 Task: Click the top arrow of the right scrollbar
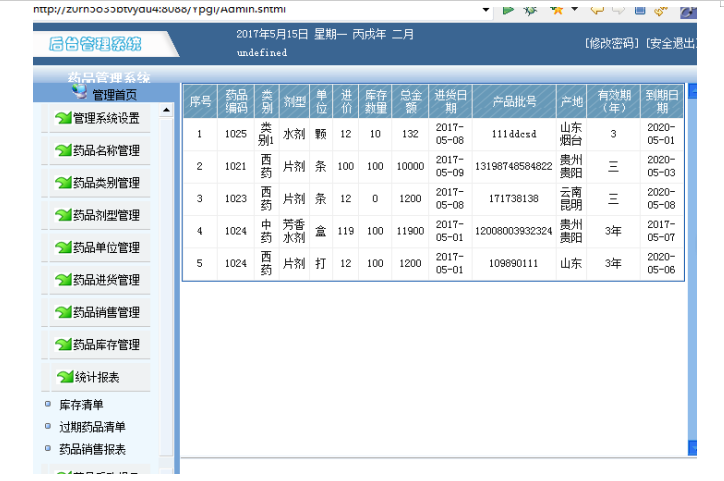point(692,91)
